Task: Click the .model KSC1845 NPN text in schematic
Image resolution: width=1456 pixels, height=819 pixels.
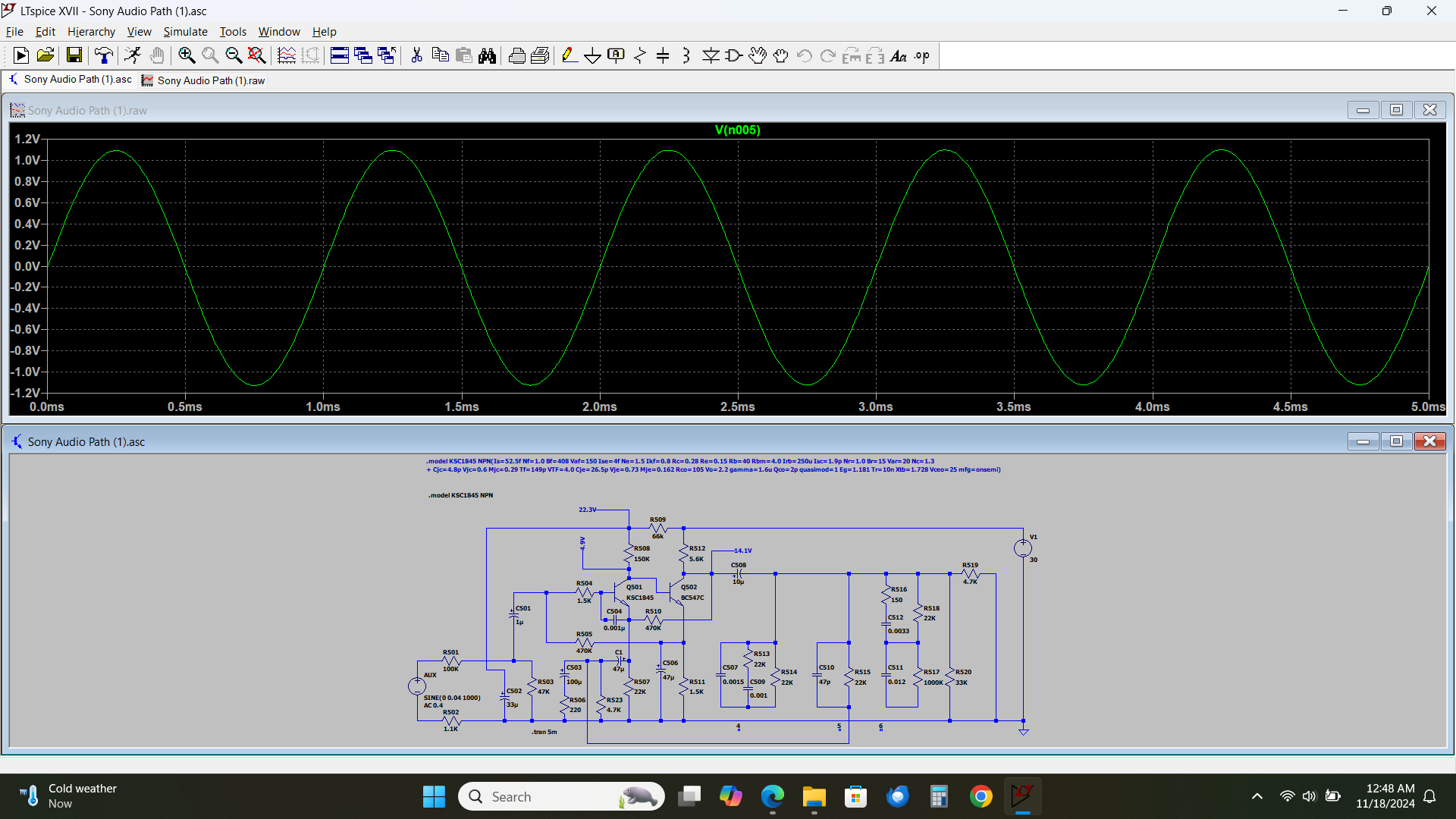Action: [x=460, y=495]
